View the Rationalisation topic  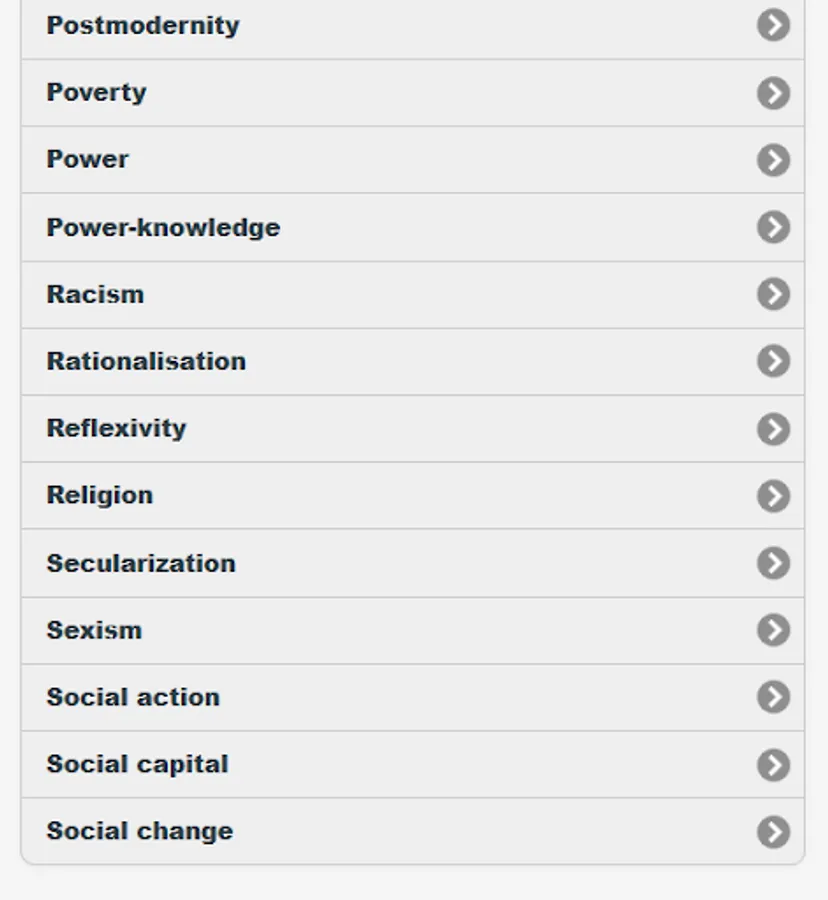coord(146,361)
